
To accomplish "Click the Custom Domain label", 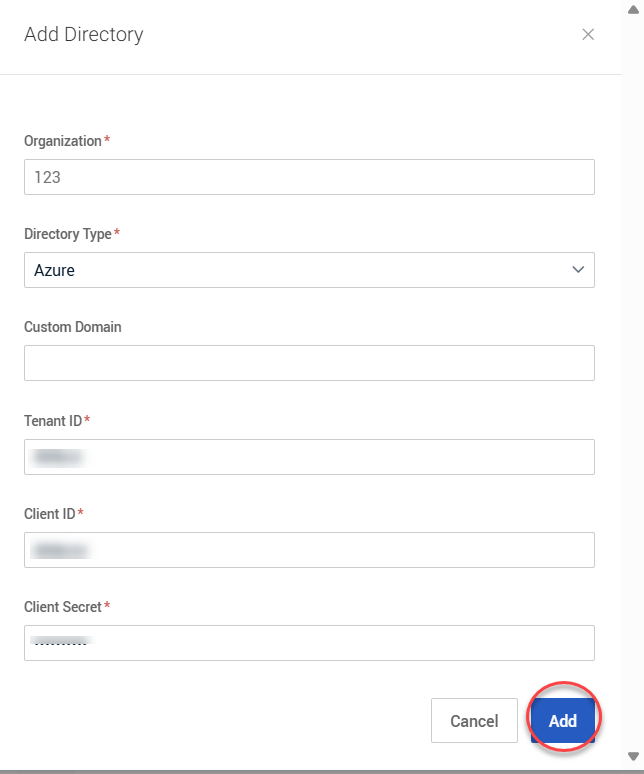I will pos(73,327).
